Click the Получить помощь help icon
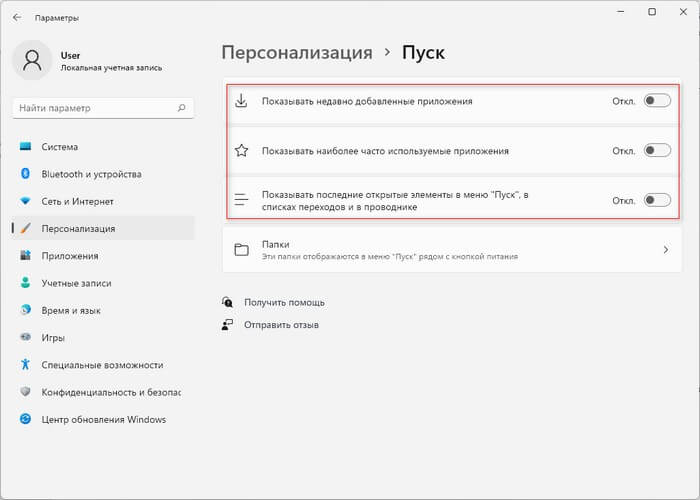The image size is (700, 500). 227,302
